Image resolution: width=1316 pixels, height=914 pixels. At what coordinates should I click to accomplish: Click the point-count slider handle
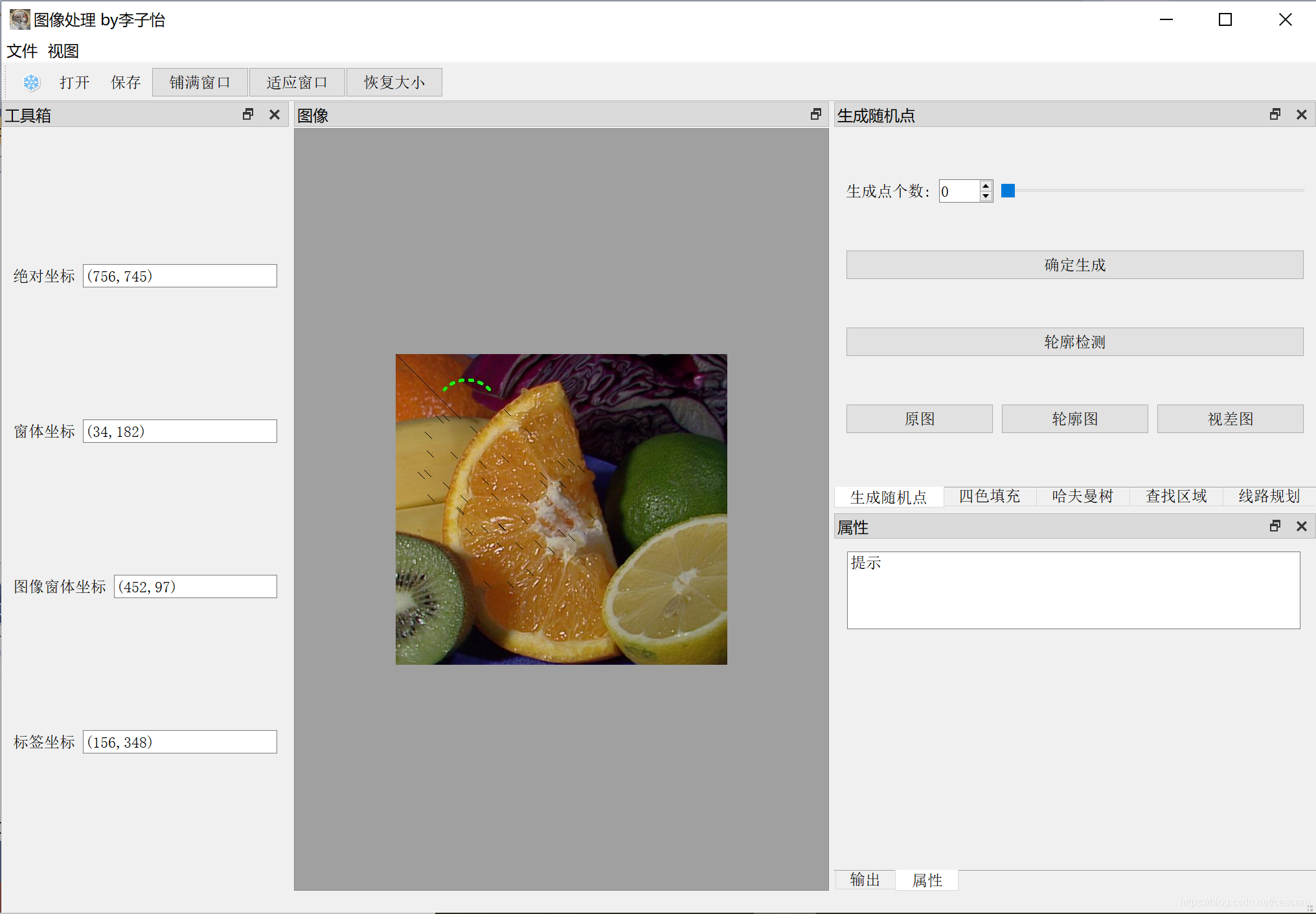tap(1008, 190)
